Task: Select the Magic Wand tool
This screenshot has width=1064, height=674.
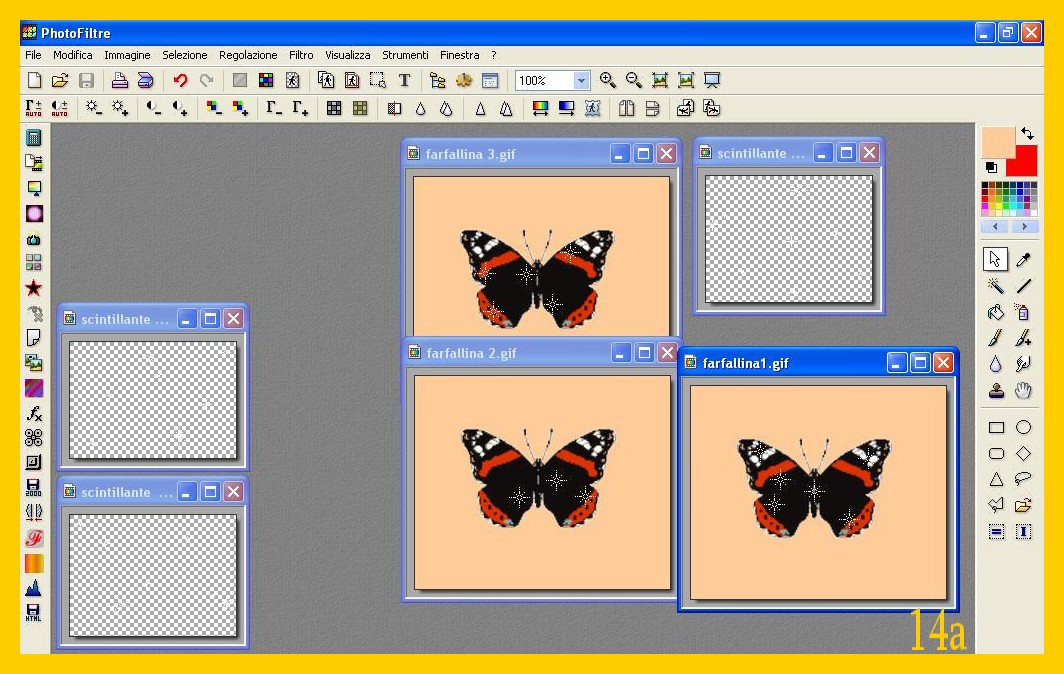Action: [996, 286]
